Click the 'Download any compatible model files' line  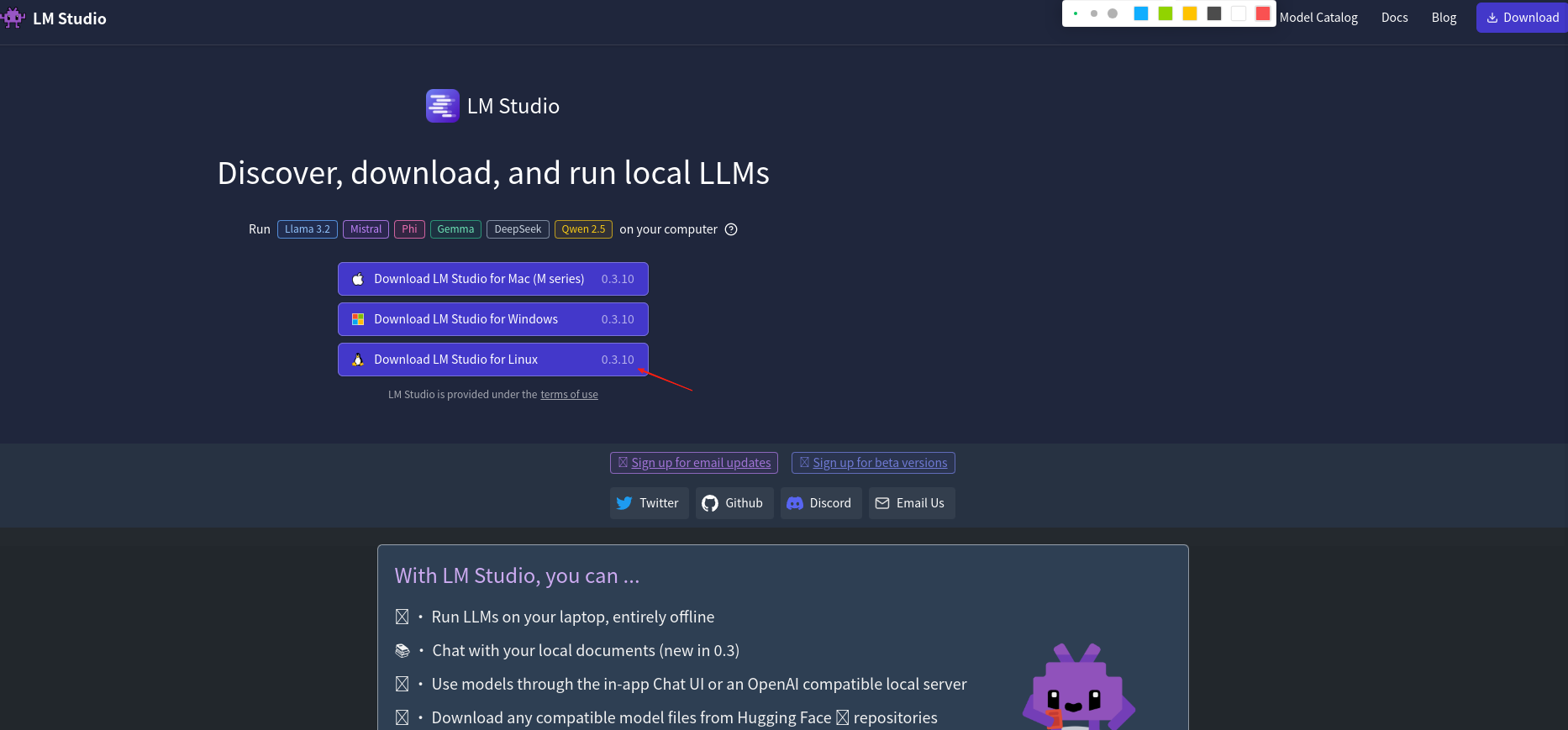(x=685, y=718)
